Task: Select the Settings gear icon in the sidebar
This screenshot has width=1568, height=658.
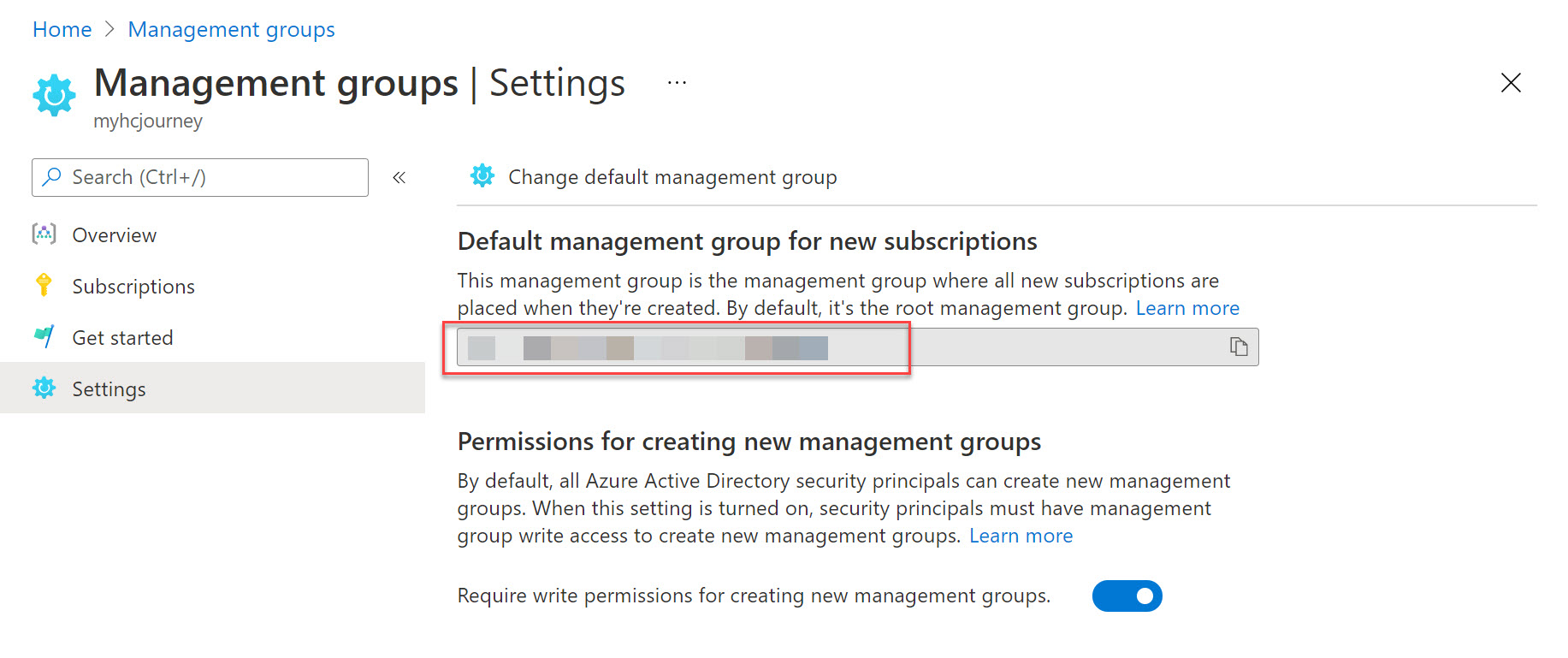Action: pyautogui.click(x=43, y=388)
